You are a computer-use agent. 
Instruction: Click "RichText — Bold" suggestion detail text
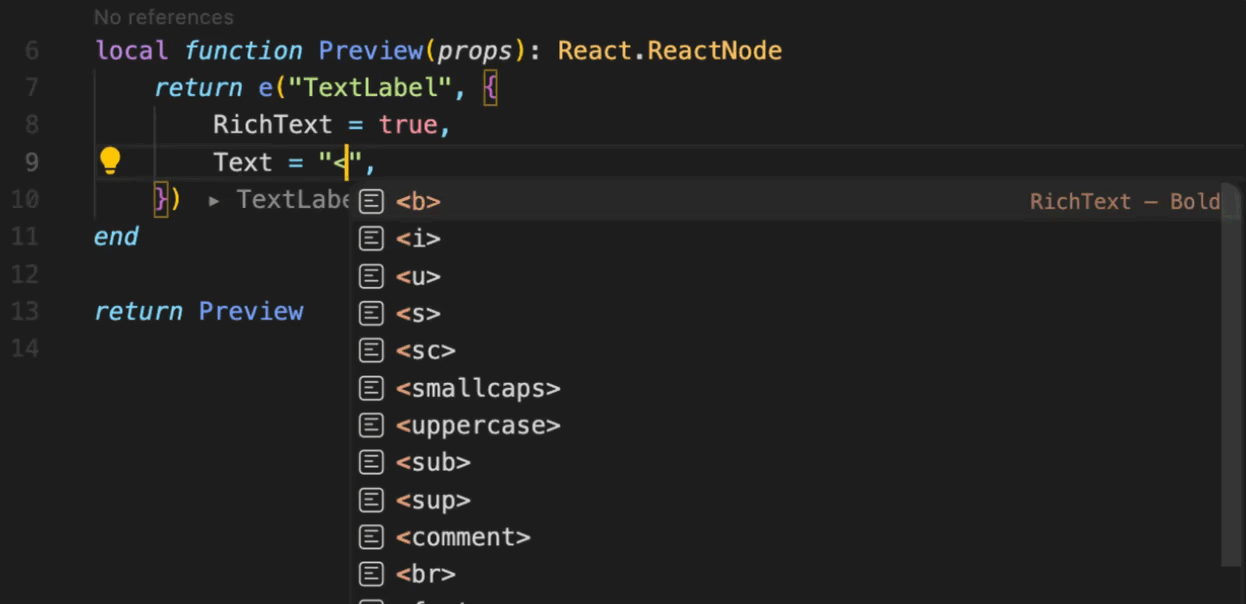1125,201
